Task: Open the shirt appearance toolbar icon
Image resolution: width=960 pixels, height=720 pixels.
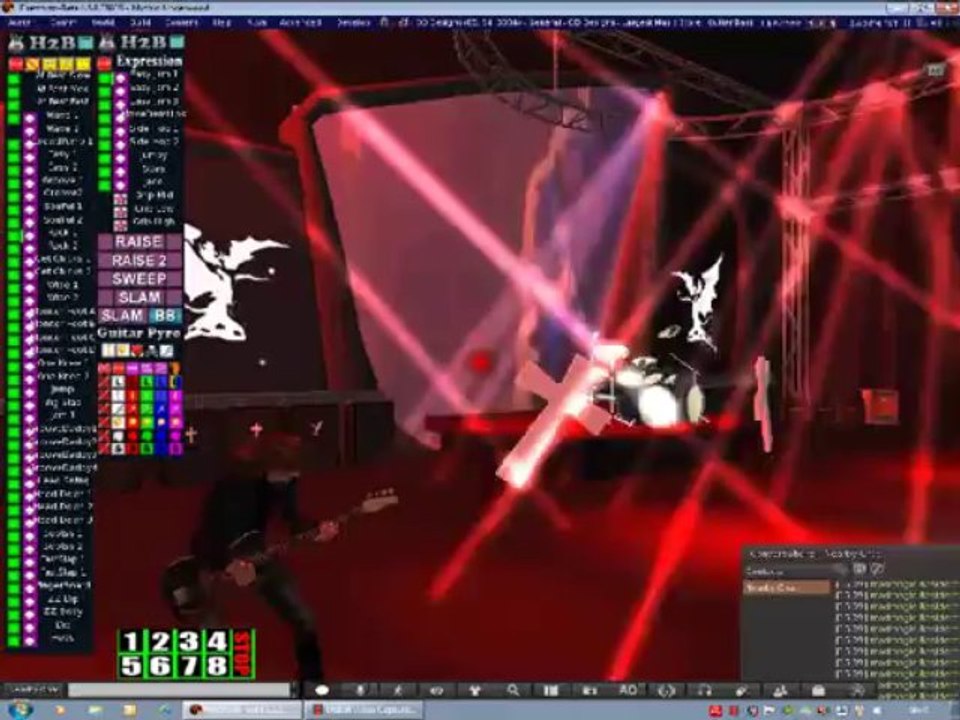Action: pyautogui.click(x=474, y=690)
